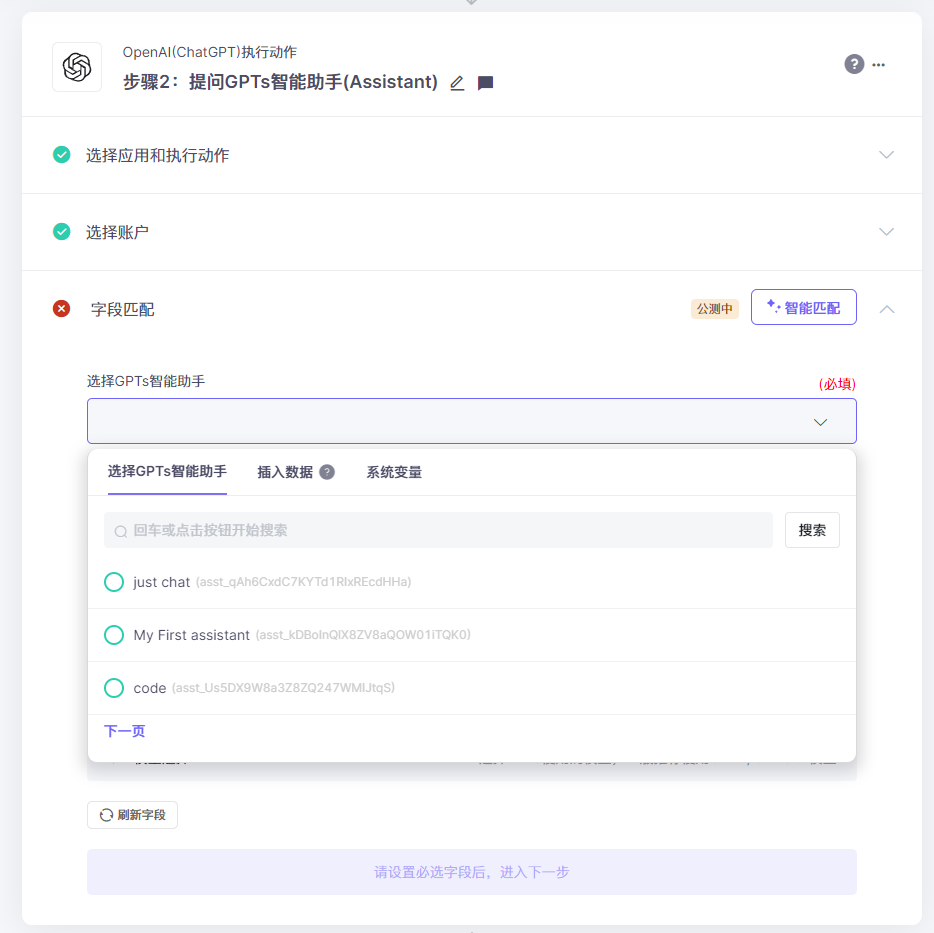This screenshot has height=933, width=934.
Task: Select the 'code' assistant radio button
Action: [114, 687]
